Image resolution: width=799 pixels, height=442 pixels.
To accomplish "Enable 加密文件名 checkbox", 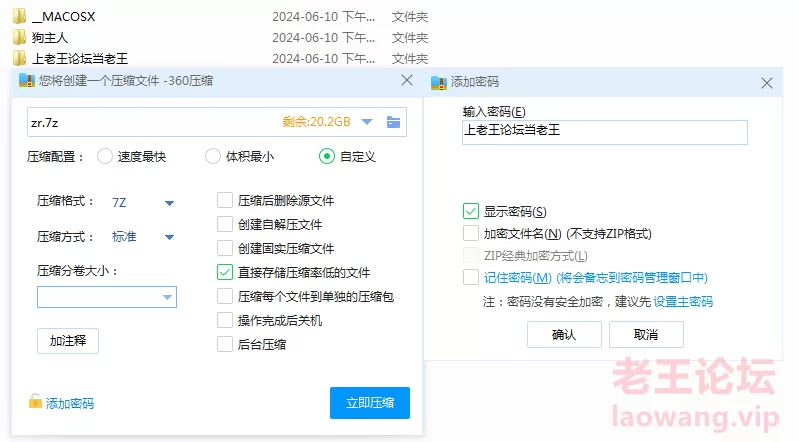I will pyautogui.click(x=471, y=233).
